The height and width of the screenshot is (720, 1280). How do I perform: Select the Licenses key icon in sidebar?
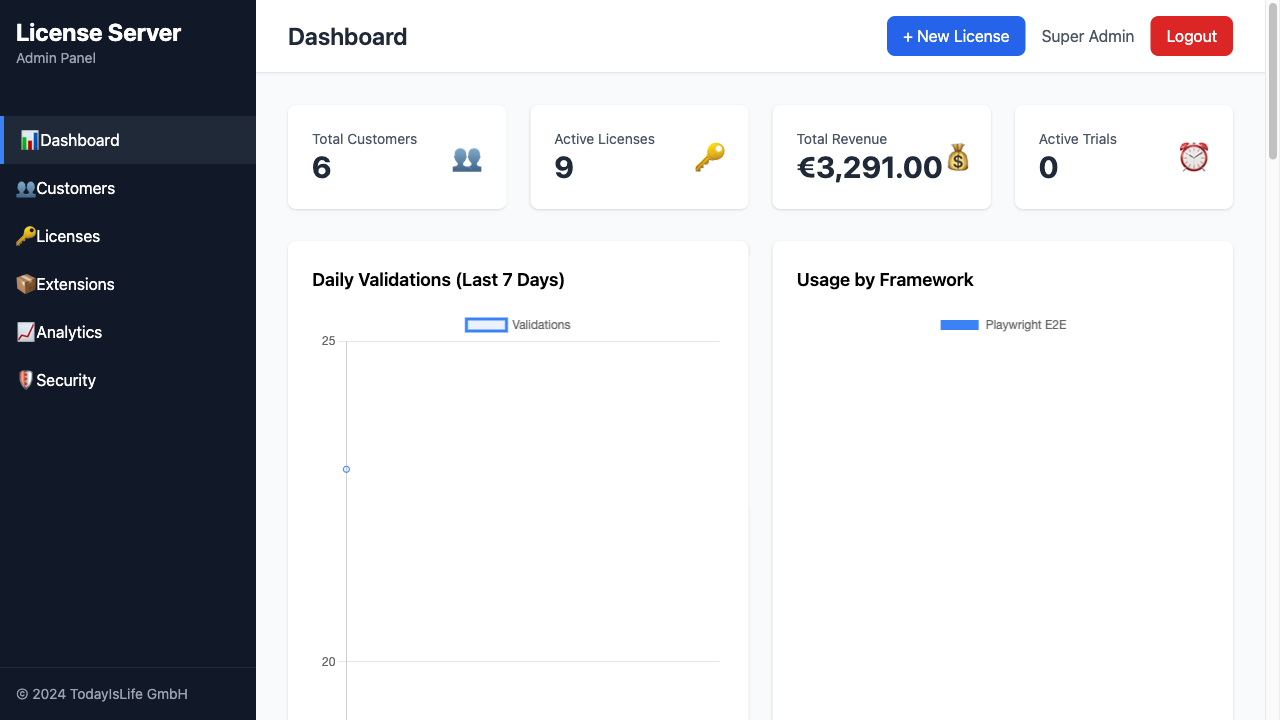click(x=27, y=236)
